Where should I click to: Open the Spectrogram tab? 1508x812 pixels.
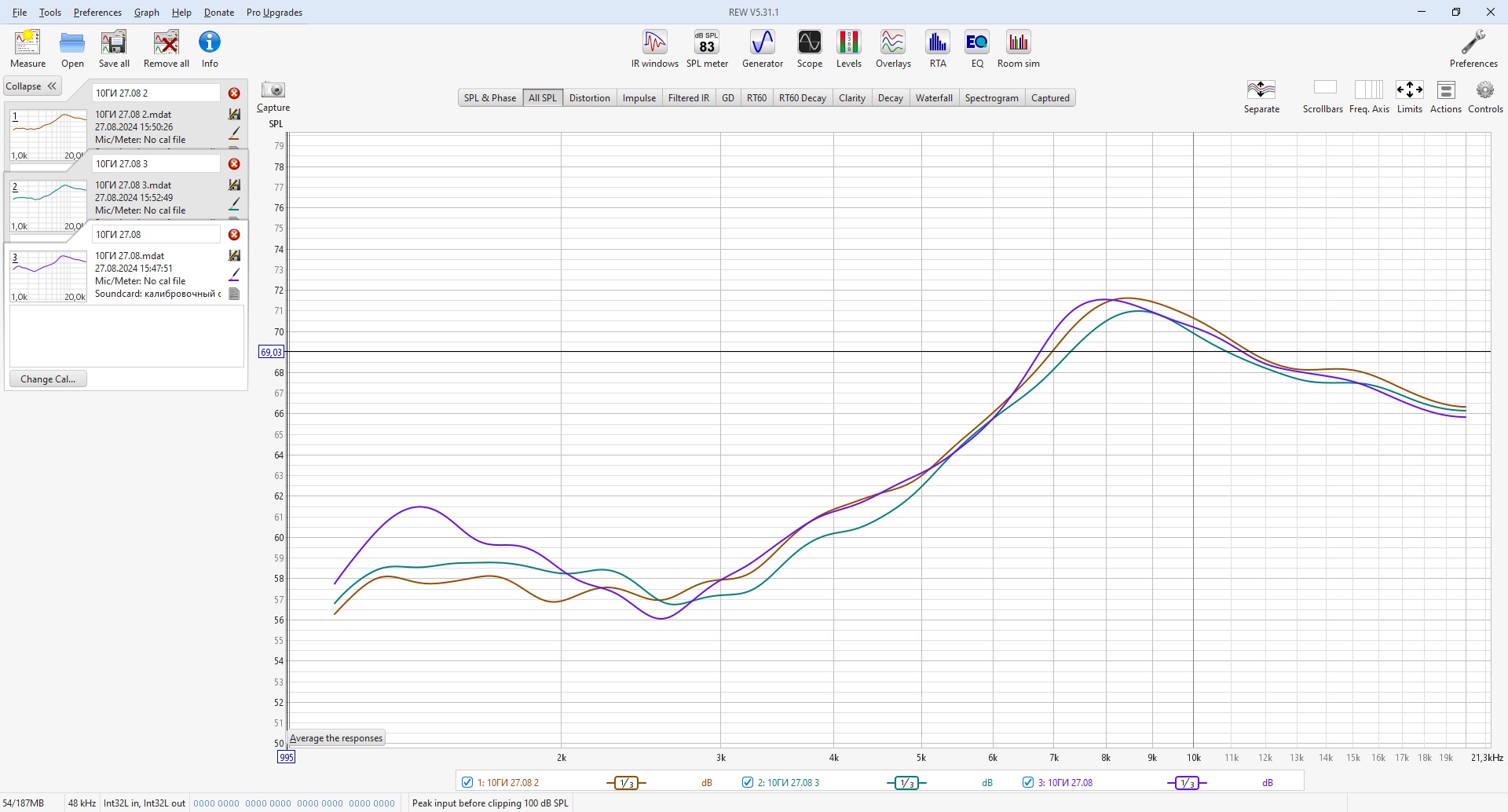coord(992,98)
